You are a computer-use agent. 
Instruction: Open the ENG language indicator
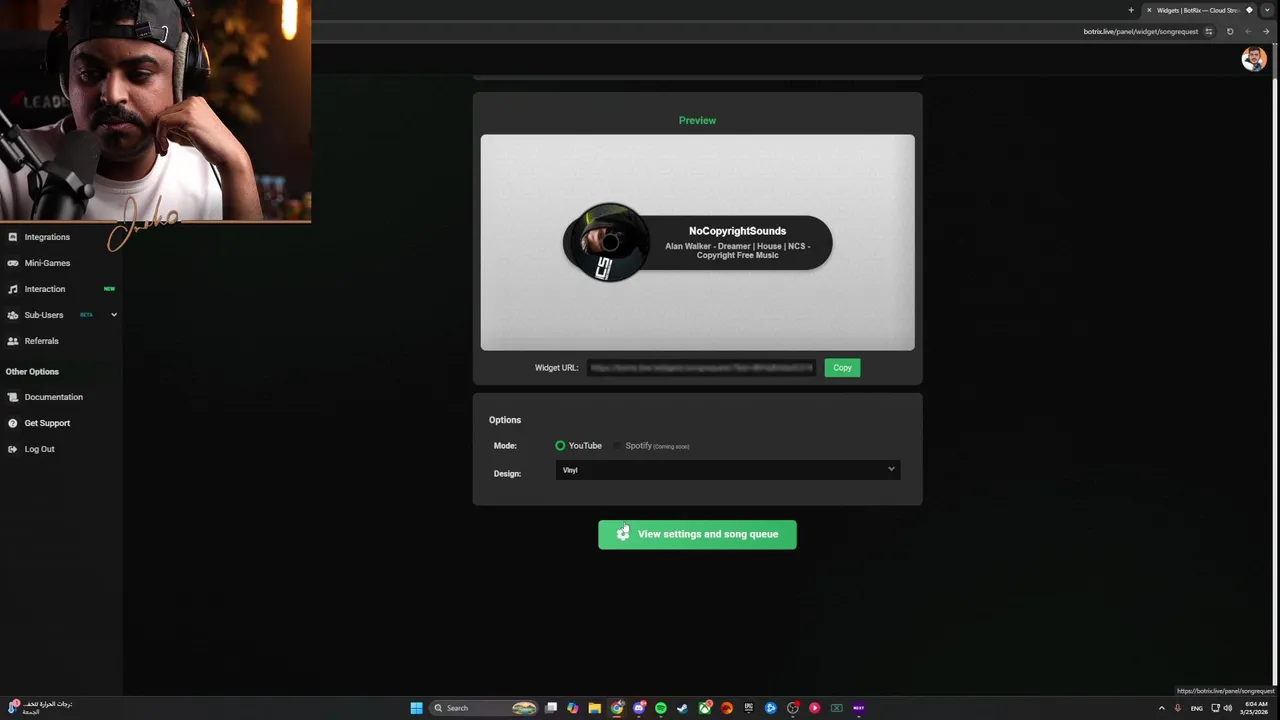[1196, 708]
